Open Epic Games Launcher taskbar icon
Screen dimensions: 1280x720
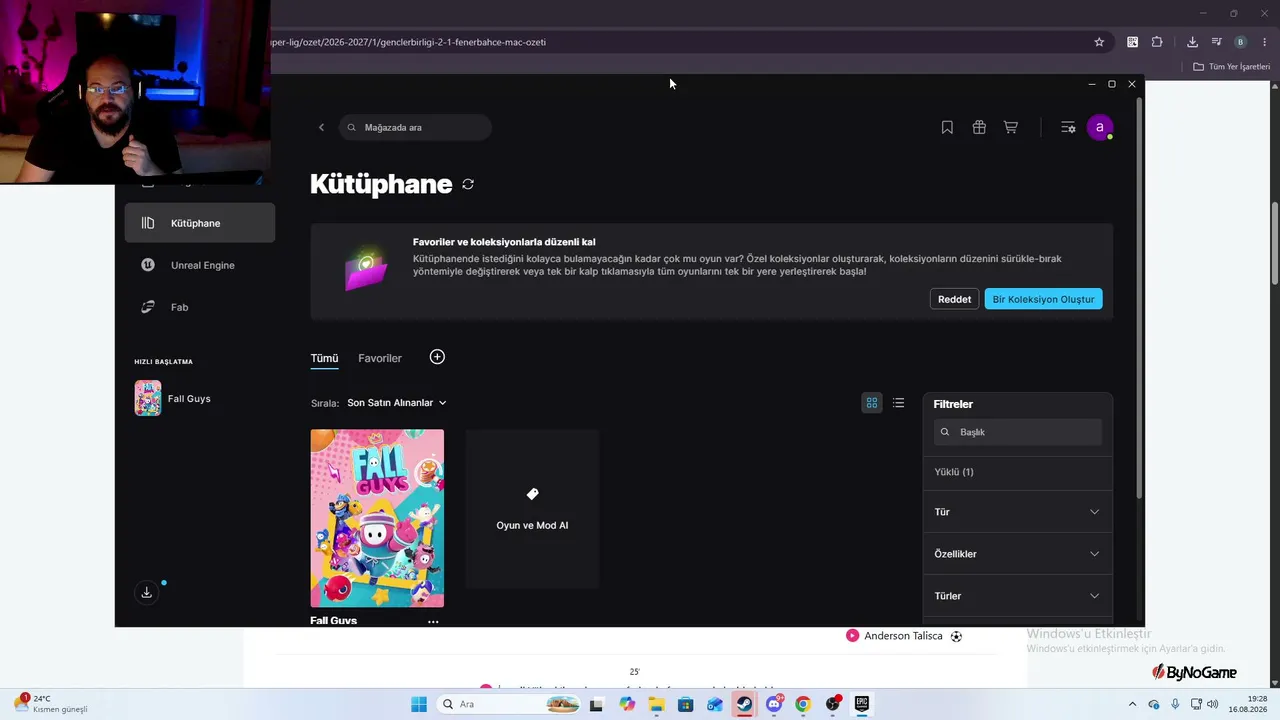861,704
